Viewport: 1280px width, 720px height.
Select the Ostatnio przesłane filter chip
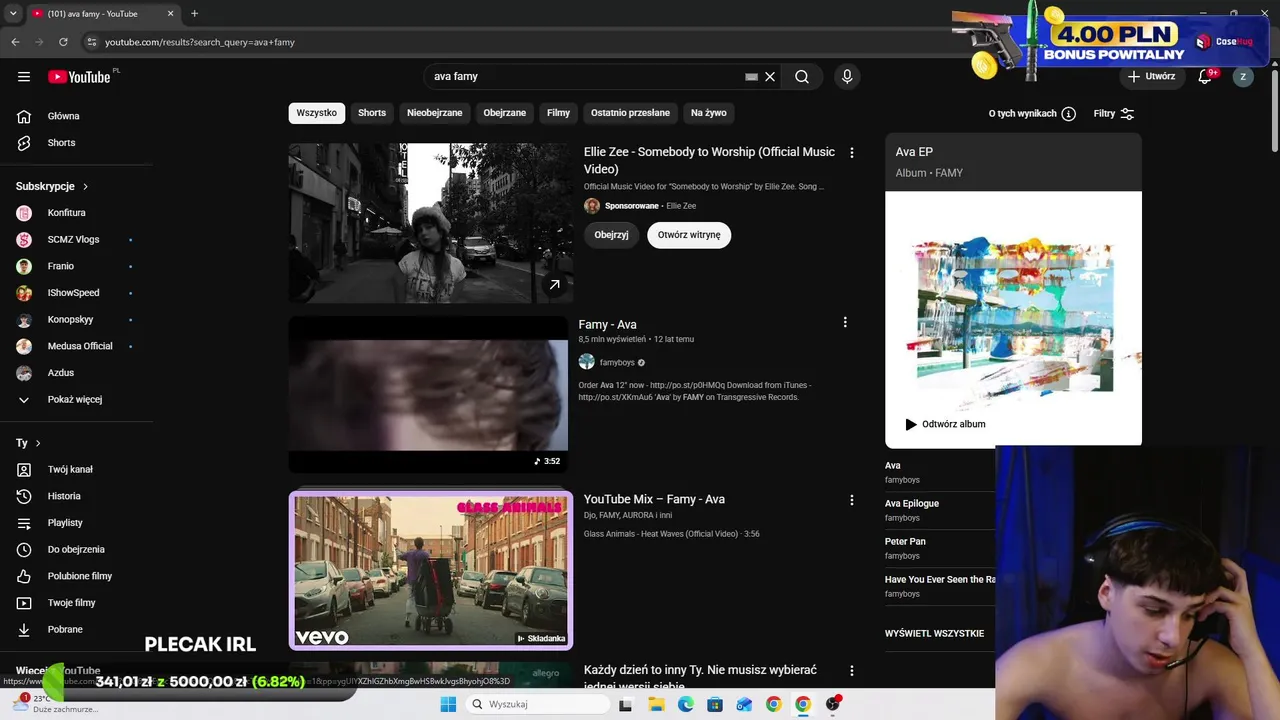[x=630, y=113]
